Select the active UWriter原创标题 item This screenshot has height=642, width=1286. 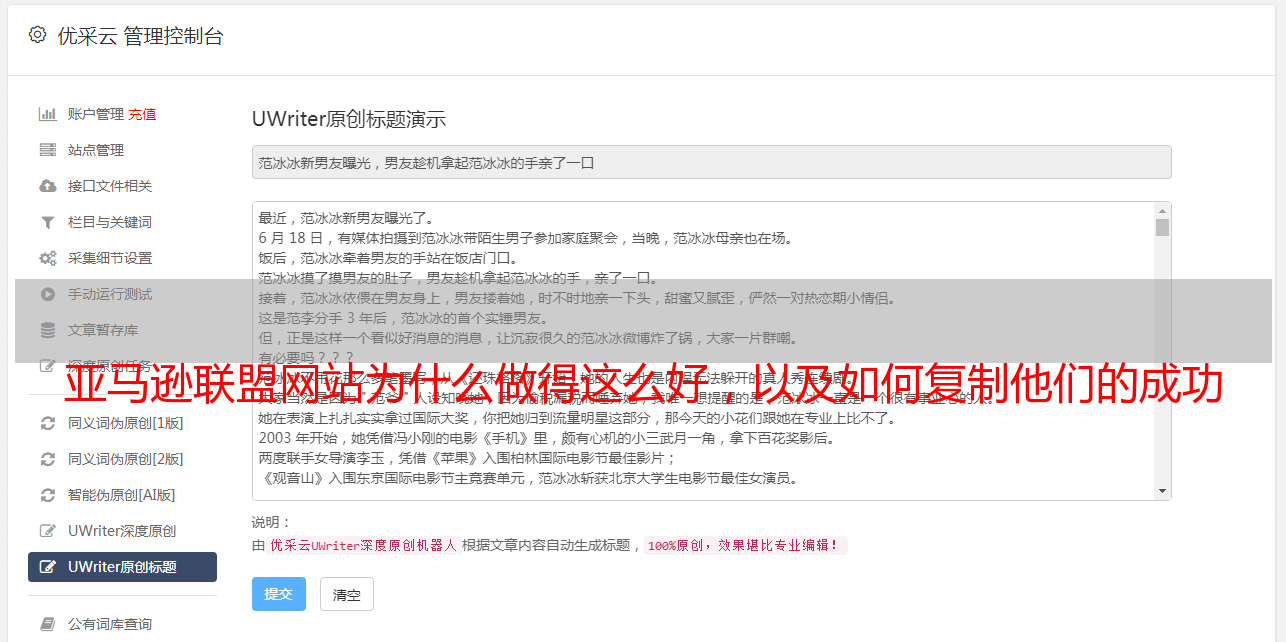click(122, 567)
